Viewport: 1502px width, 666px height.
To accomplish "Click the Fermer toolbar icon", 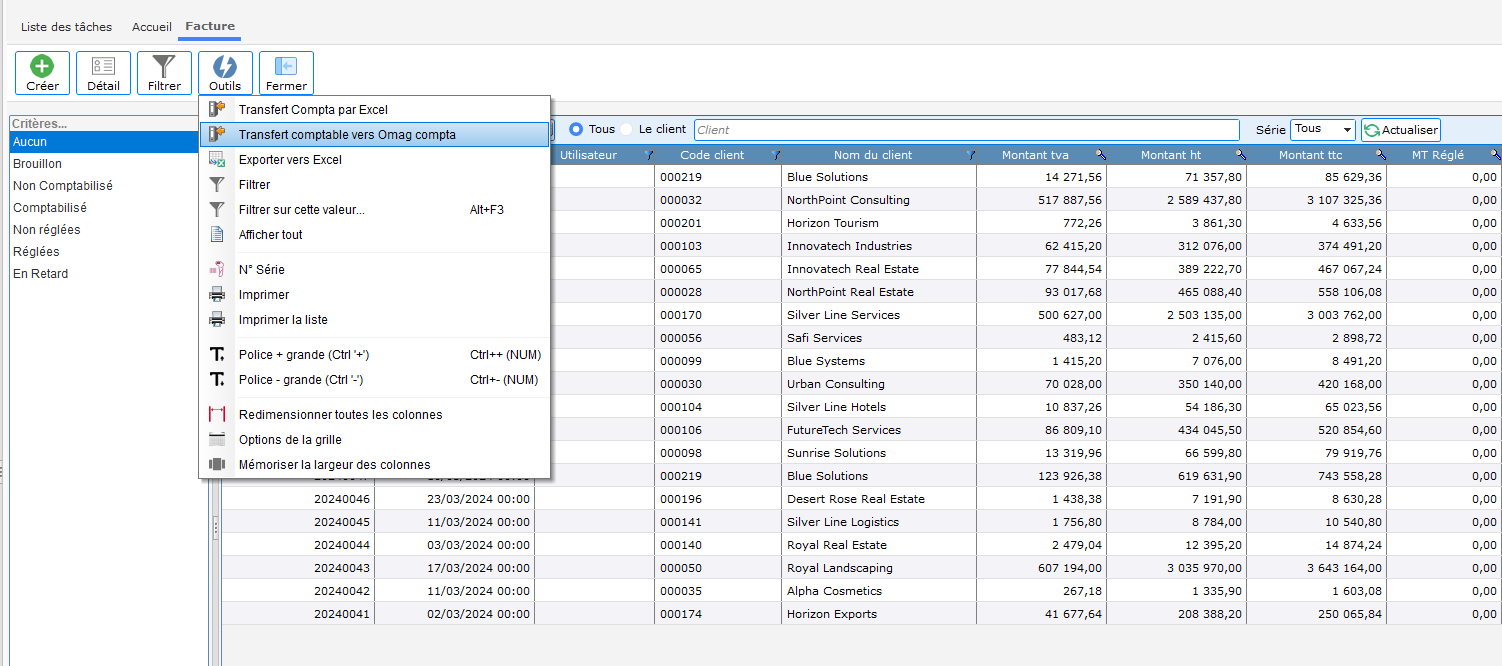I will tap(286, 67).
